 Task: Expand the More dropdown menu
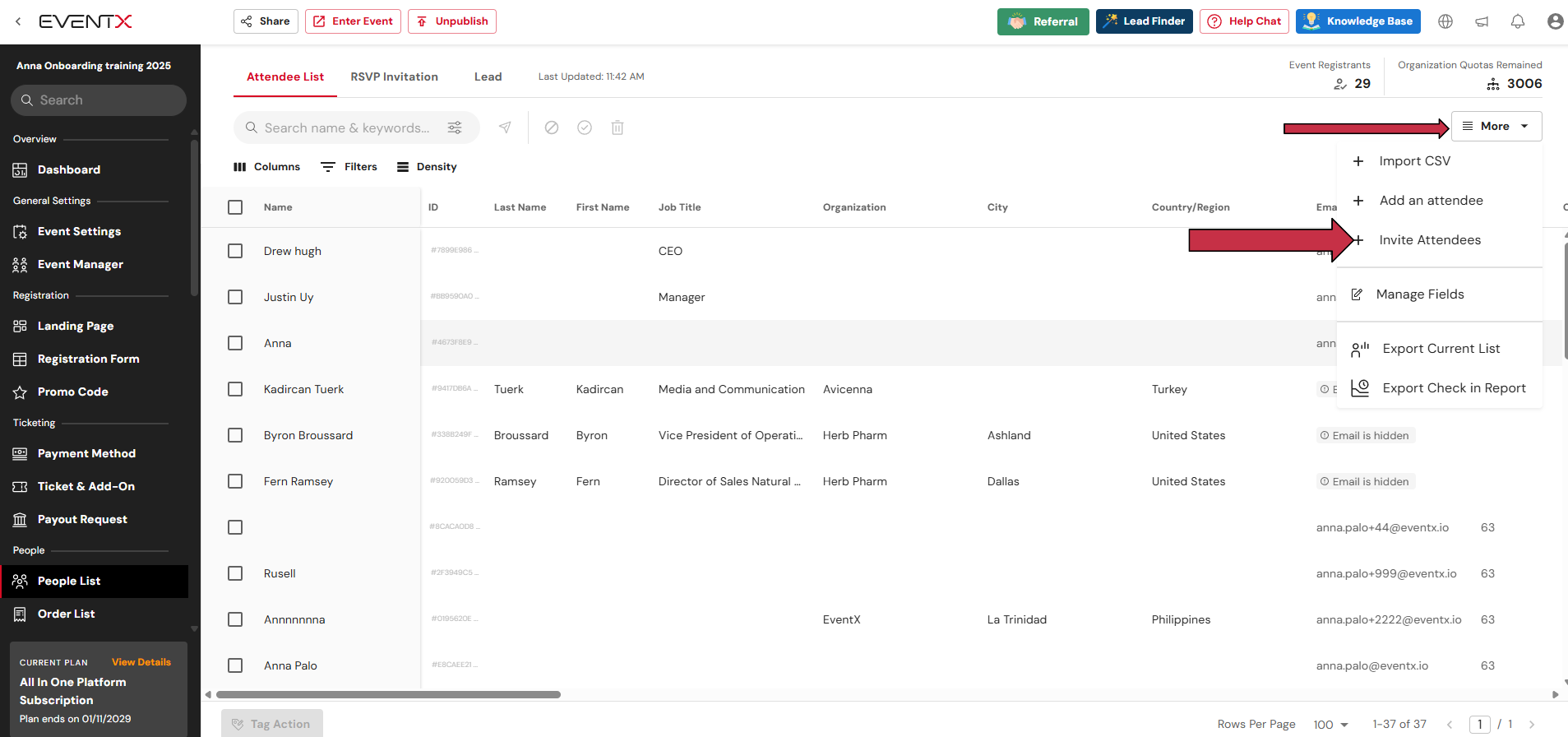coord(1496,126)
